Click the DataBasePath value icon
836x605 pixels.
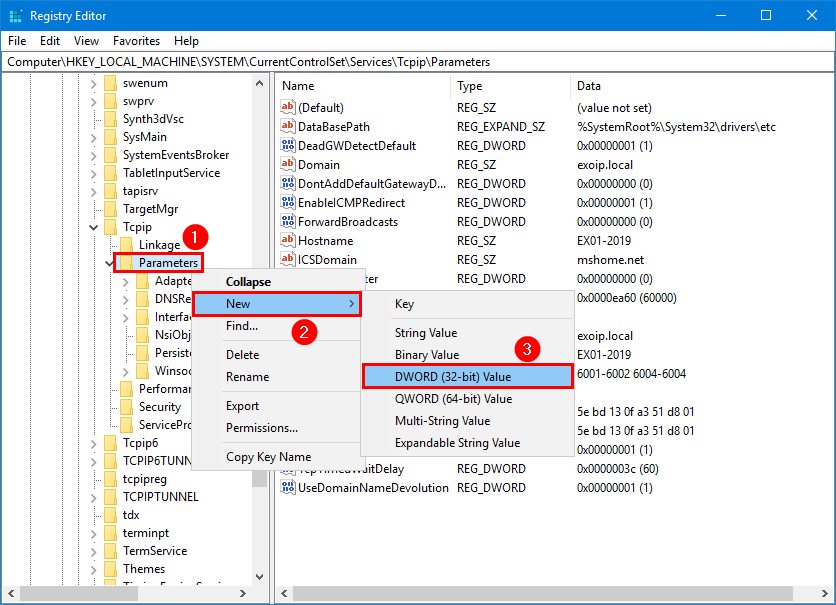pyautogui.click(x=288, y=127)
